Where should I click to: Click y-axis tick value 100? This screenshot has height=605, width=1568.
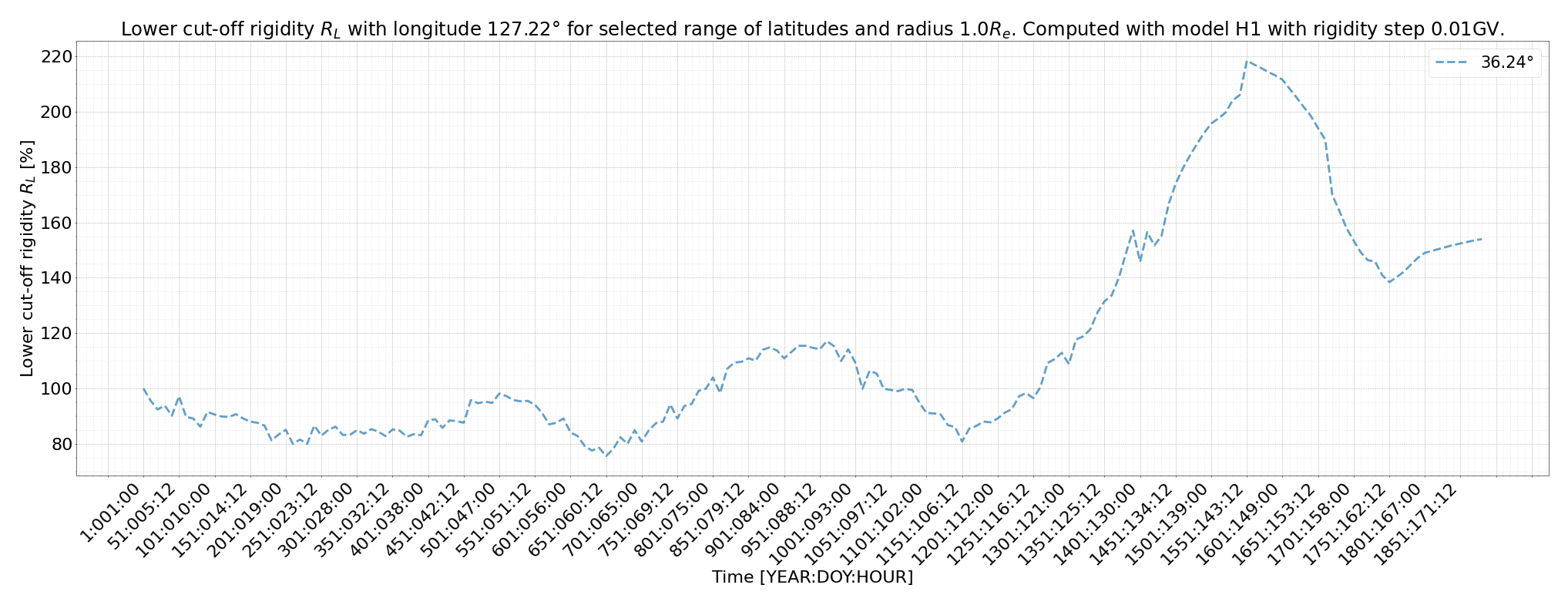coord(57,389)
